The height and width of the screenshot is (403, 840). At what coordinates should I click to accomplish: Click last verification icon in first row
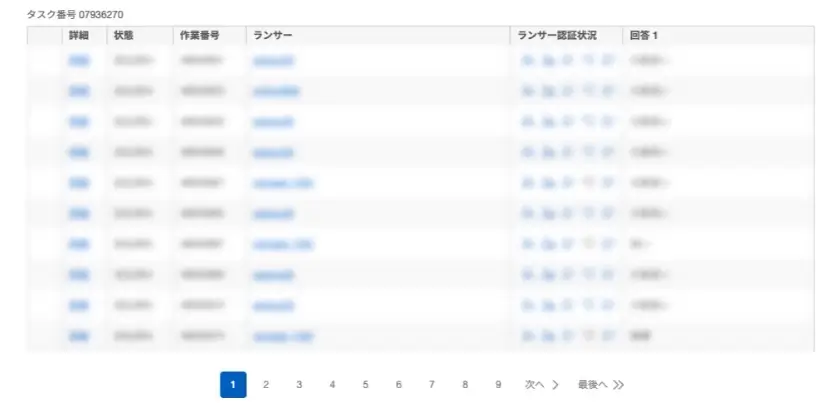(608, 61)
